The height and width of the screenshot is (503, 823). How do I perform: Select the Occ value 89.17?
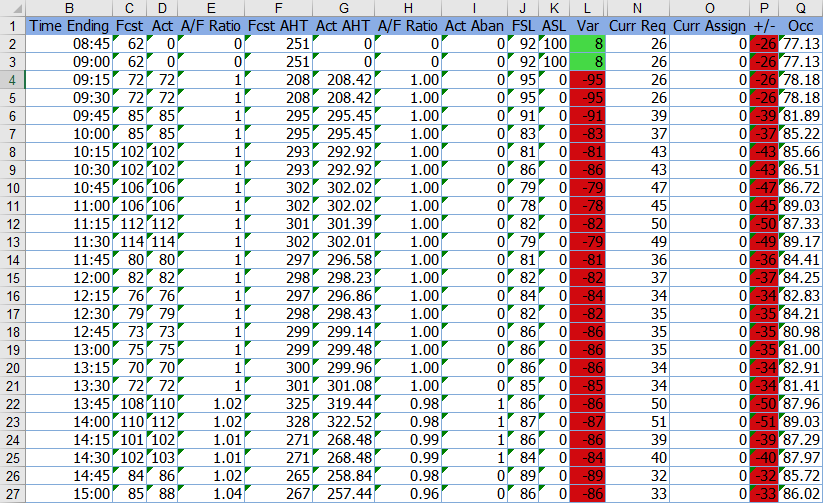tap(799, 241)
